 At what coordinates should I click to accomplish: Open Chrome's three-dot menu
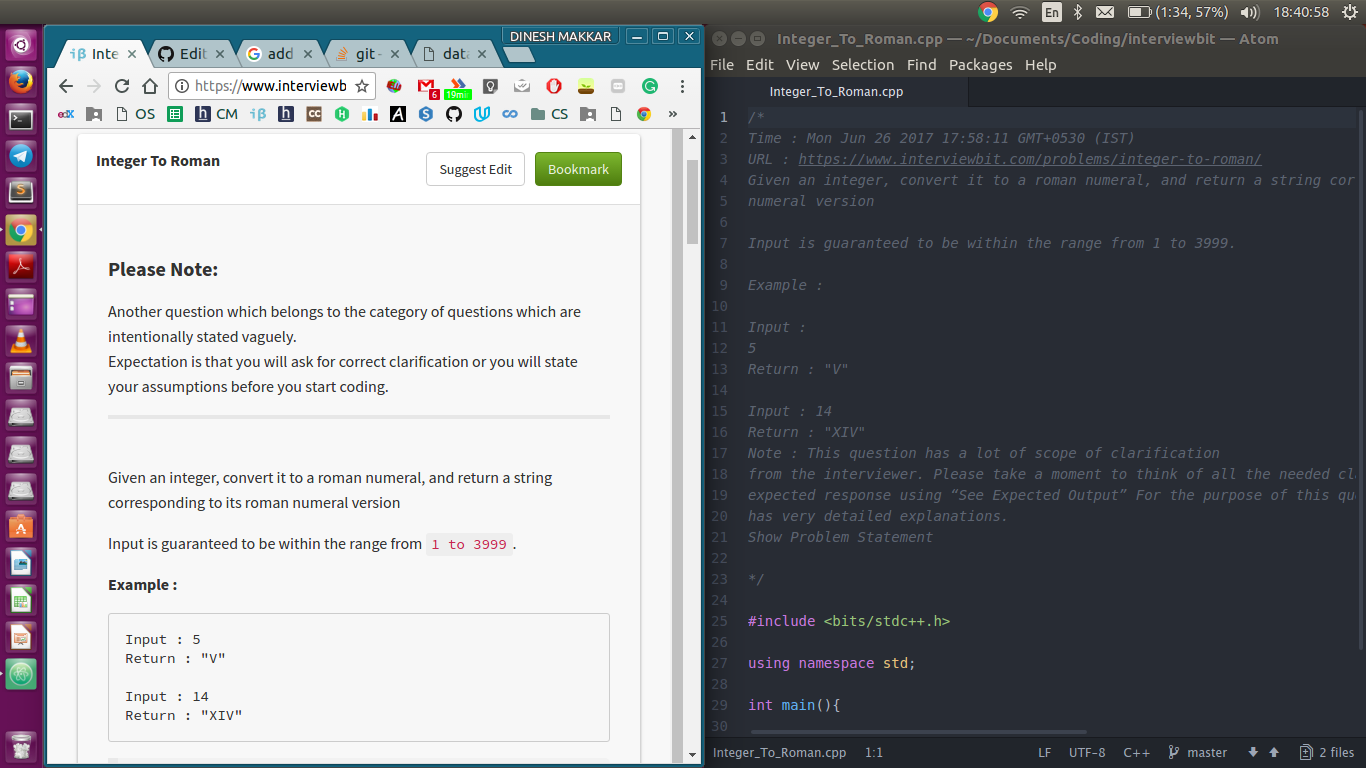683,87
